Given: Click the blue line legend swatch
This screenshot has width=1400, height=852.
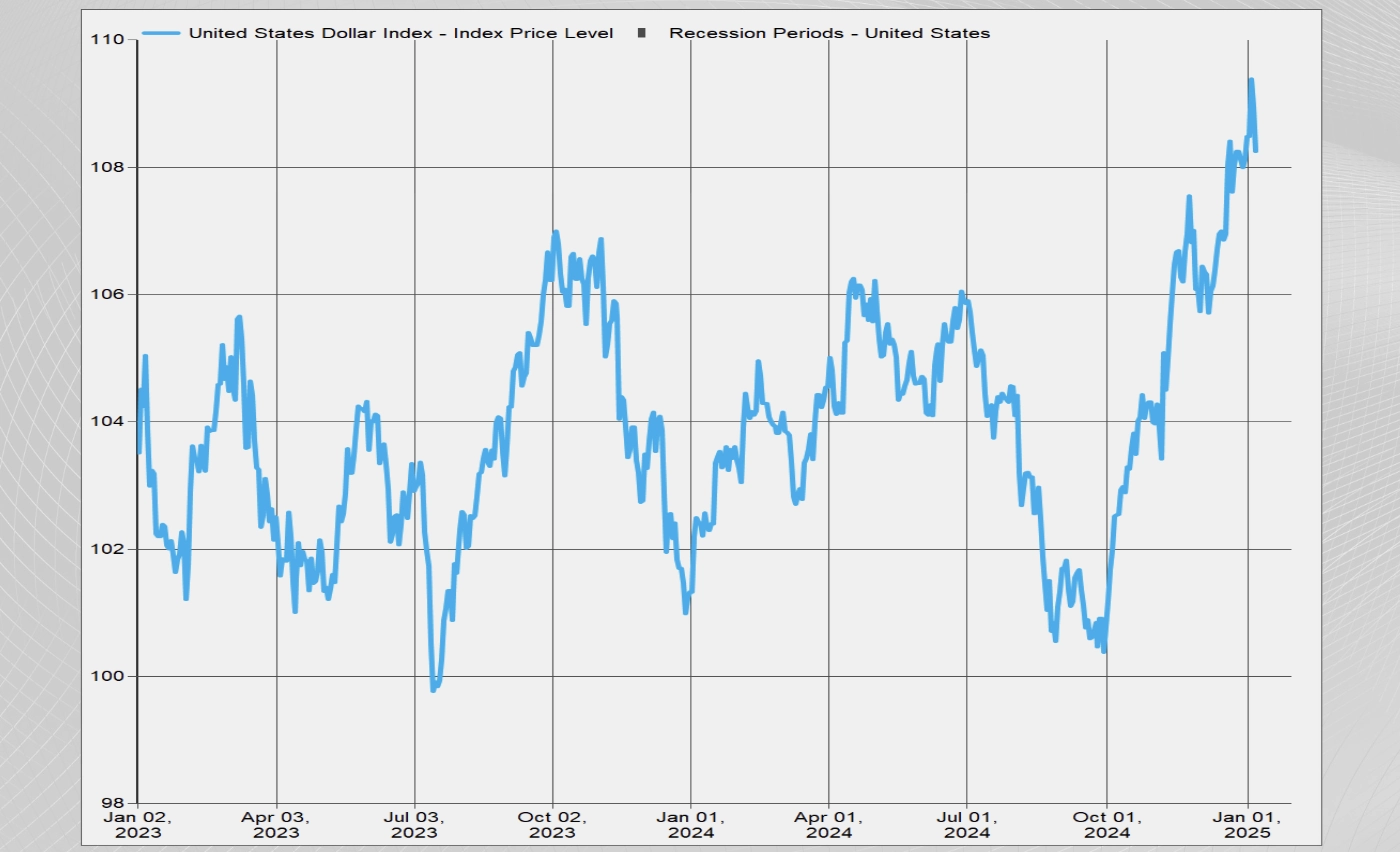Looking at the screenshot, I should tap(162, 33).
